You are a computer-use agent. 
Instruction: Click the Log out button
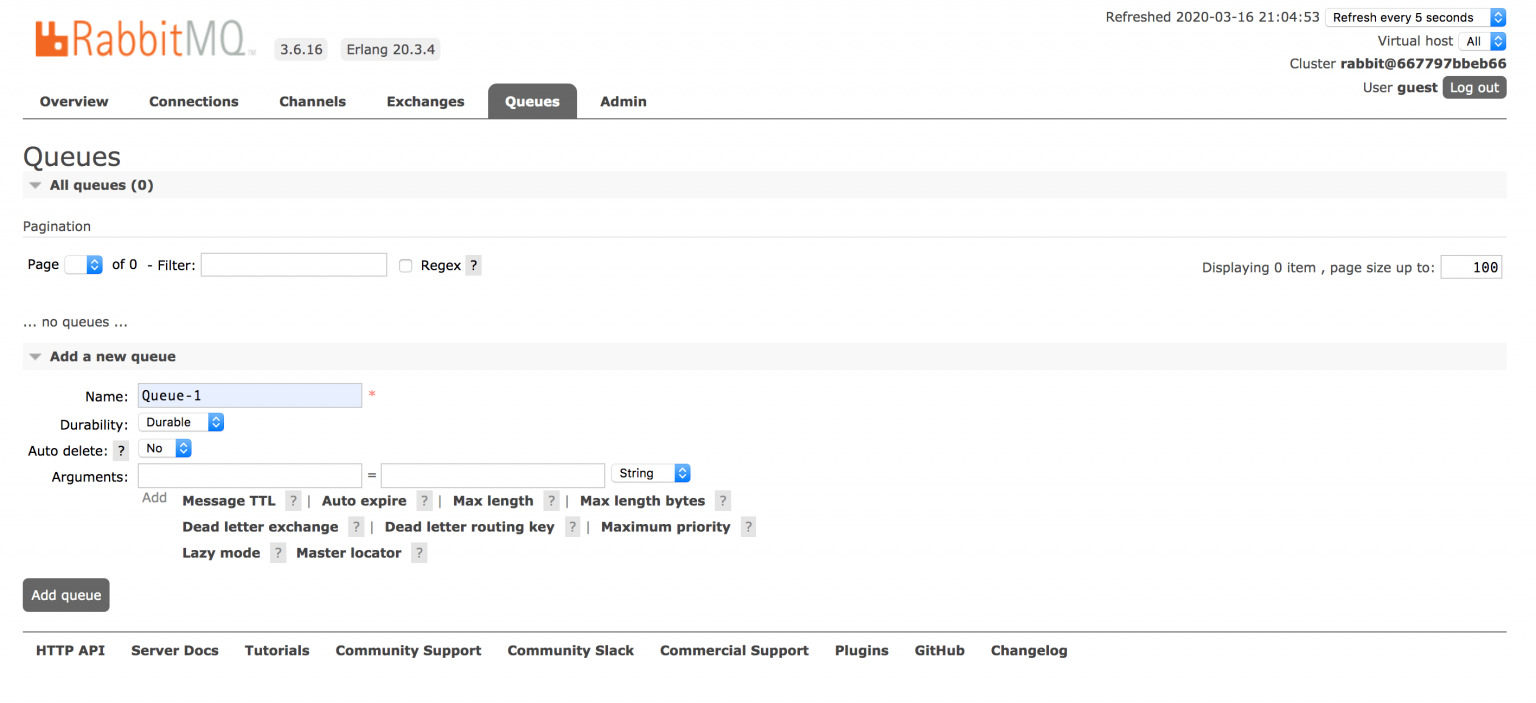tap(1474, 87)
